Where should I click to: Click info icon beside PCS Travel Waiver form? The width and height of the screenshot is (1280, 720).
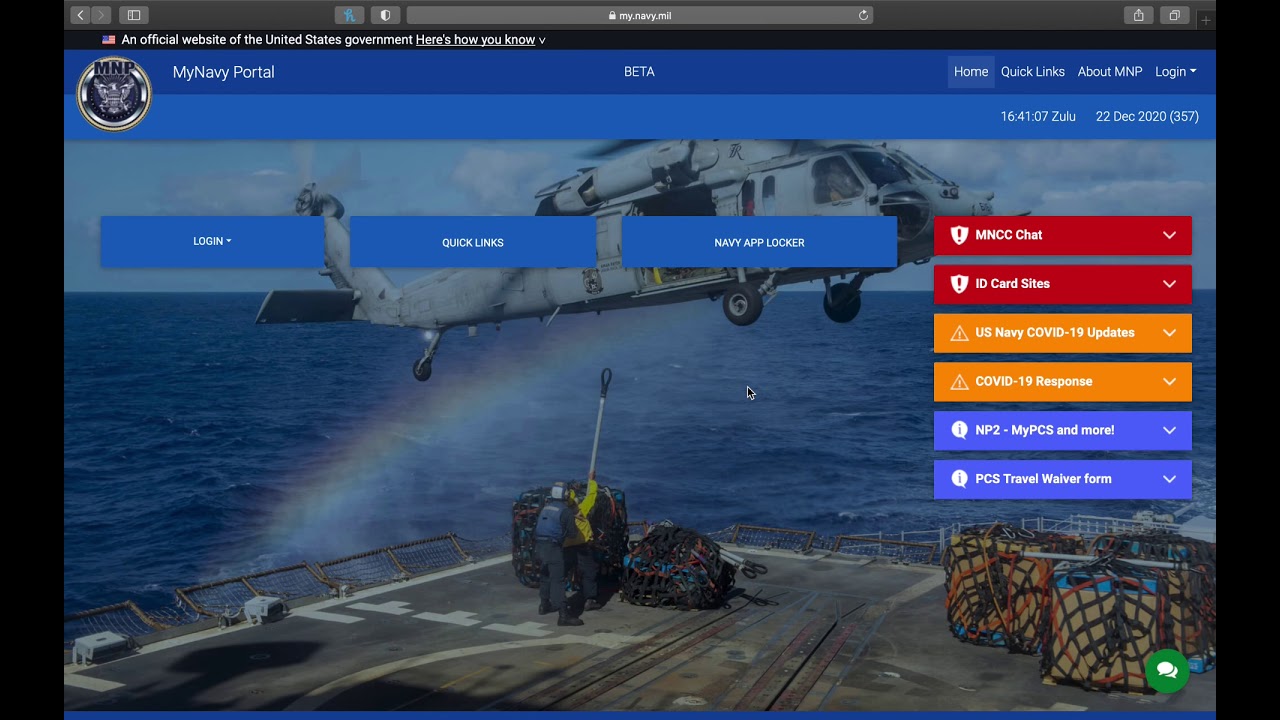959,479
